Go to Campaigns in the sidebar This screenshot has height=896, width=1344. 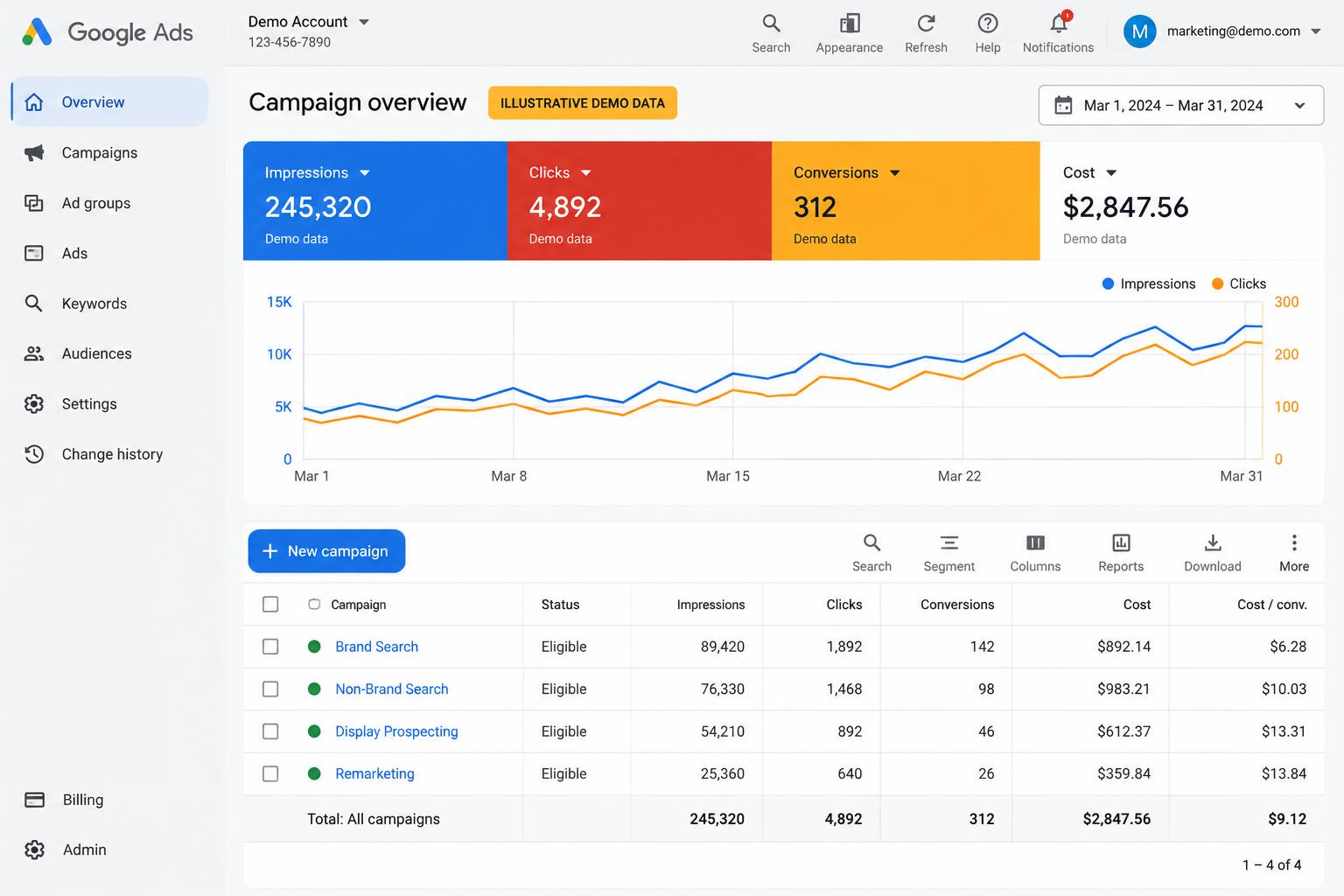pos(109,153)
